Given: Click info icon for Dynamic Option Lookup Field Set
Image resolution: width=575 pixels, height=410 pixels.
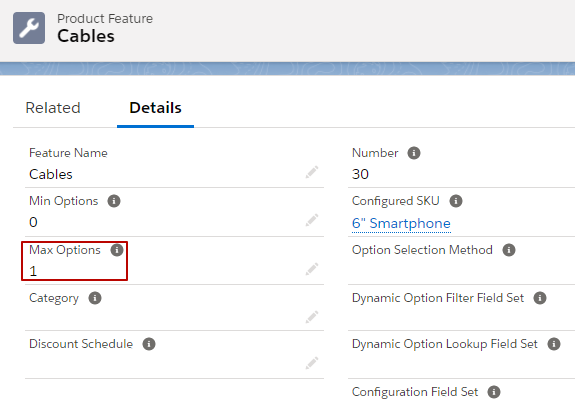Looking at the screenshot, I should click(x=554, y=344).
